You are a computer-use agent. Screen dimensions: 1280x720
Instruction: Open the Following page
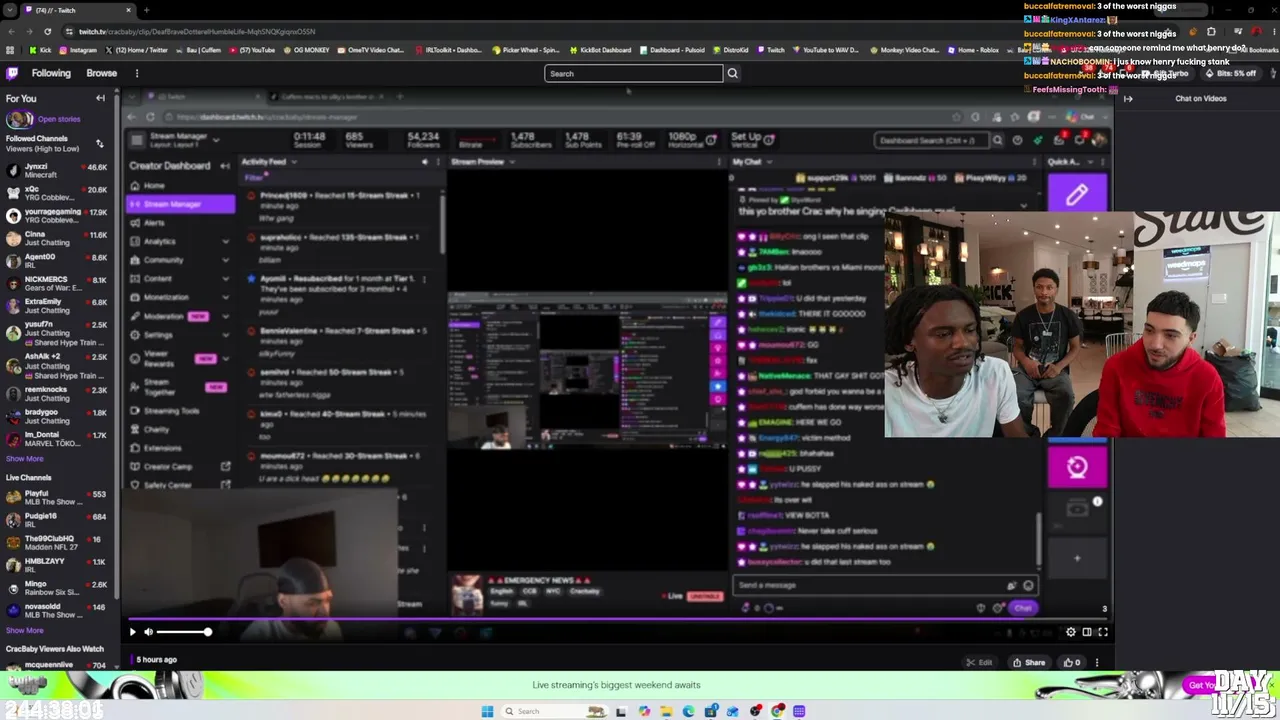pos(51,73)
